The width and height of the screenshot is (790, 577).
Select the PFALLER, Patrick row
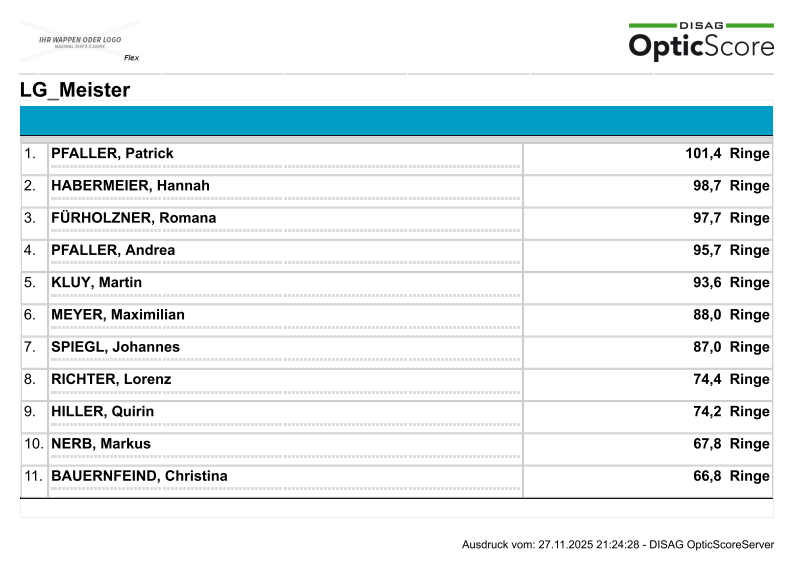click(x=112, y=154)
